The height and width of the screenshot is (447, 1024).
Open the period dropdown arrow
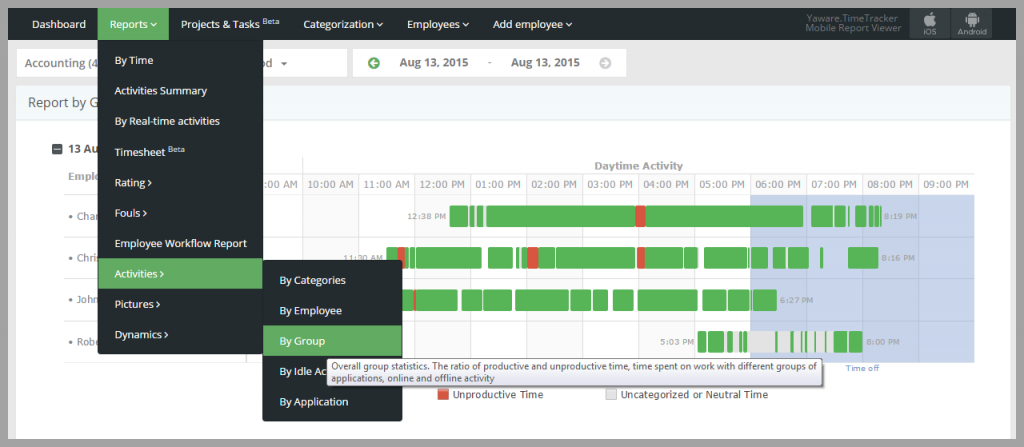coord(284,63)
